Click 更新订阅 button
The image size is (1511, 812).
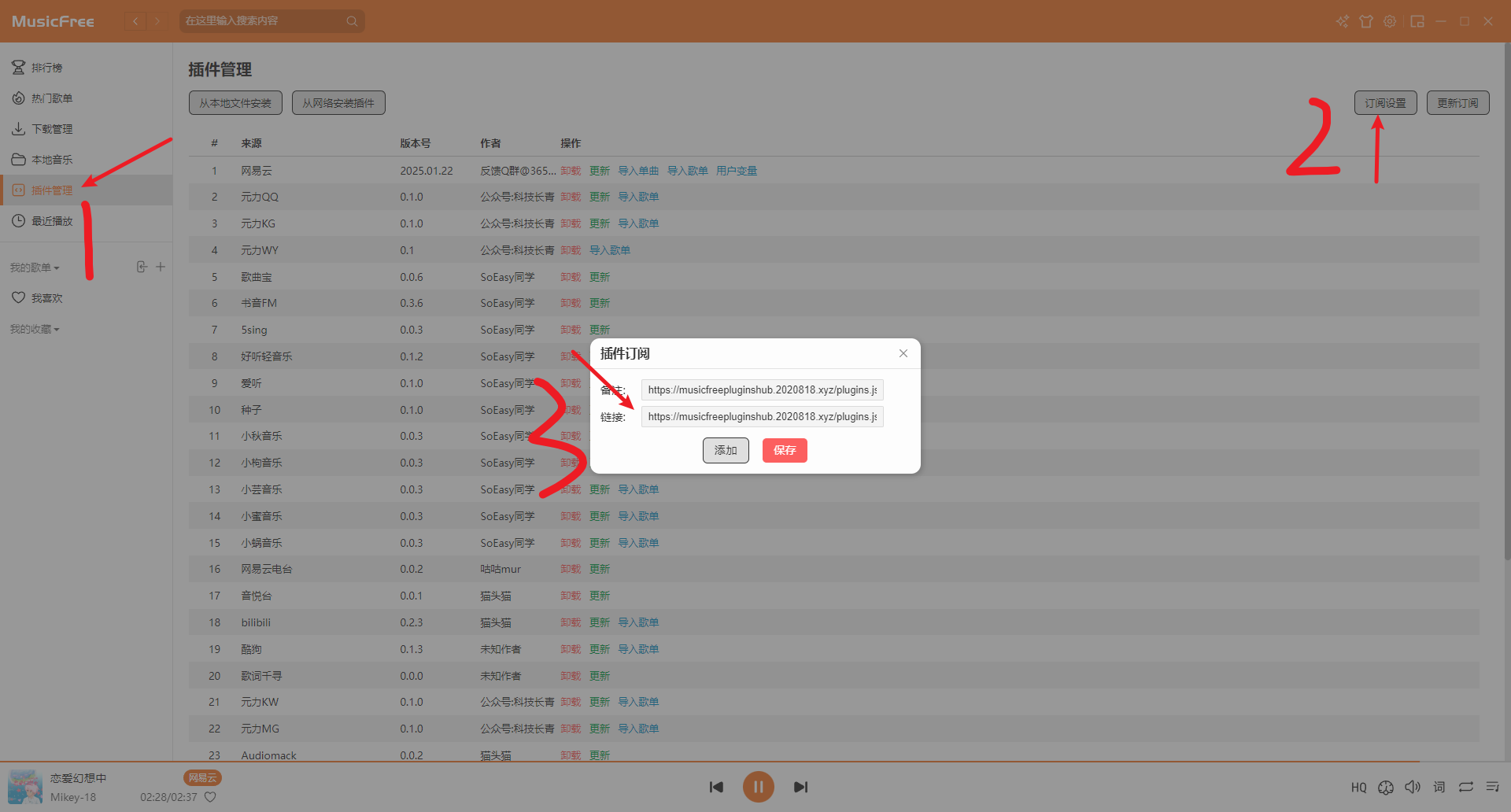(1457, 103)
